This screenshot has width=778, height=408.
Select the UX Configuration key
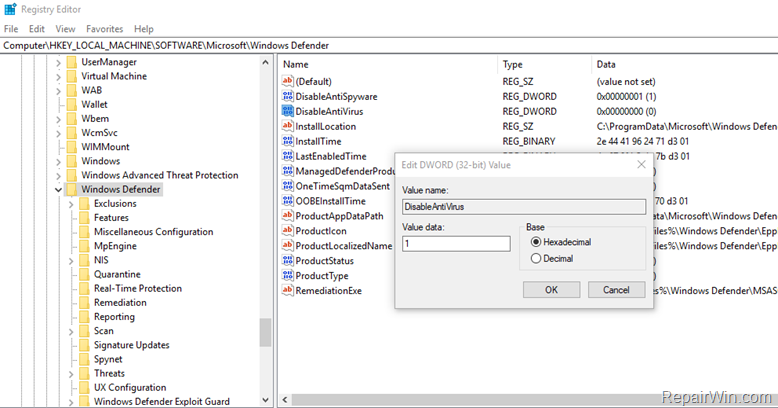130,388
